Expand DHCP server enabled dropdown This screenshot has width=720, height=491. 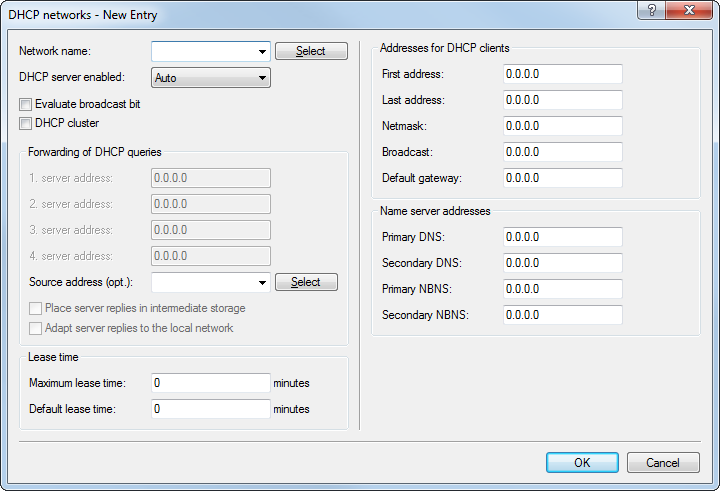click(x=262, y=77)
